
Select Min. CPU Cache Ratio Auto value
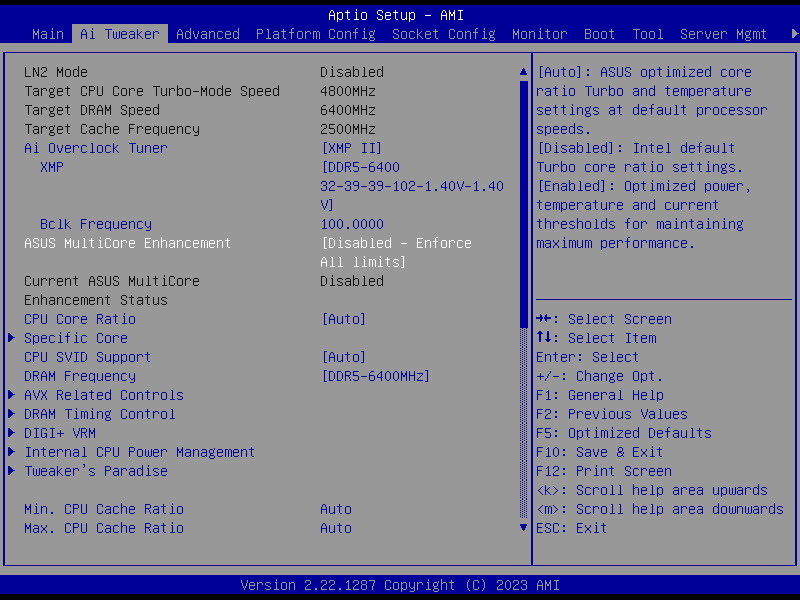coord(336,509)
